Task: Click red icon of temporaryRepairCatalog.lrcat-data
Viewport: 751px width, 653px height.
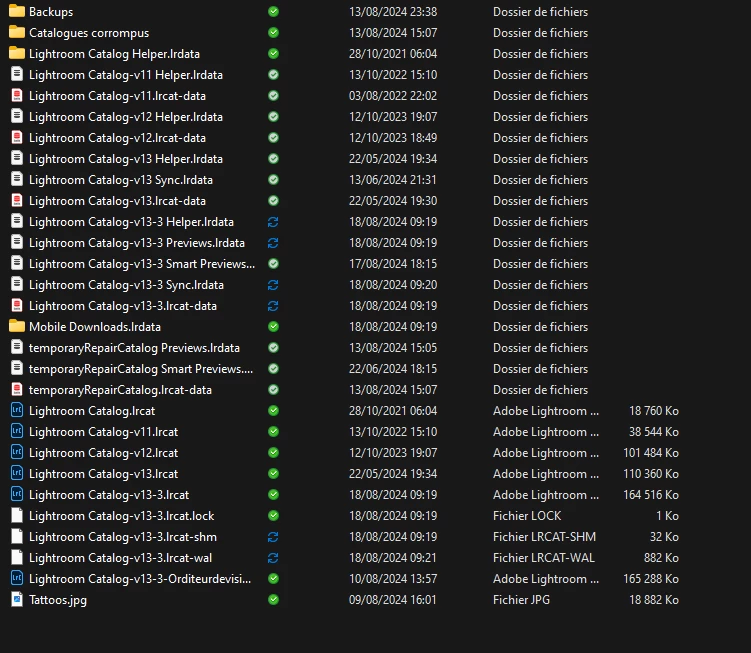Action: (x=17, y=390)
